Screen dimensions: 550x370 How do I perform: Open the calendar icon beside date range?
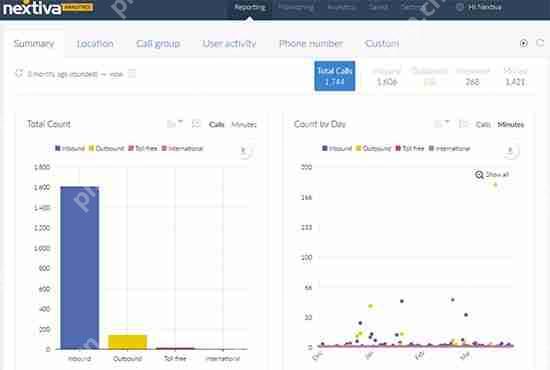[x=132, y=74]
